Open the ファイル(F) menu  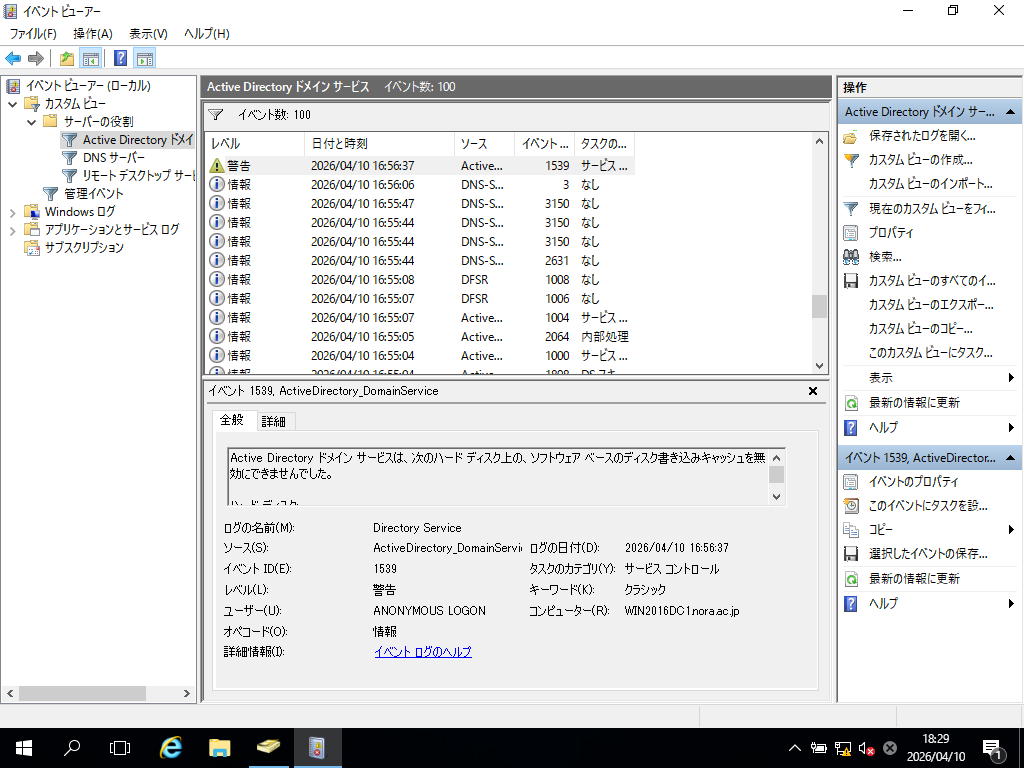pos(33,34)
